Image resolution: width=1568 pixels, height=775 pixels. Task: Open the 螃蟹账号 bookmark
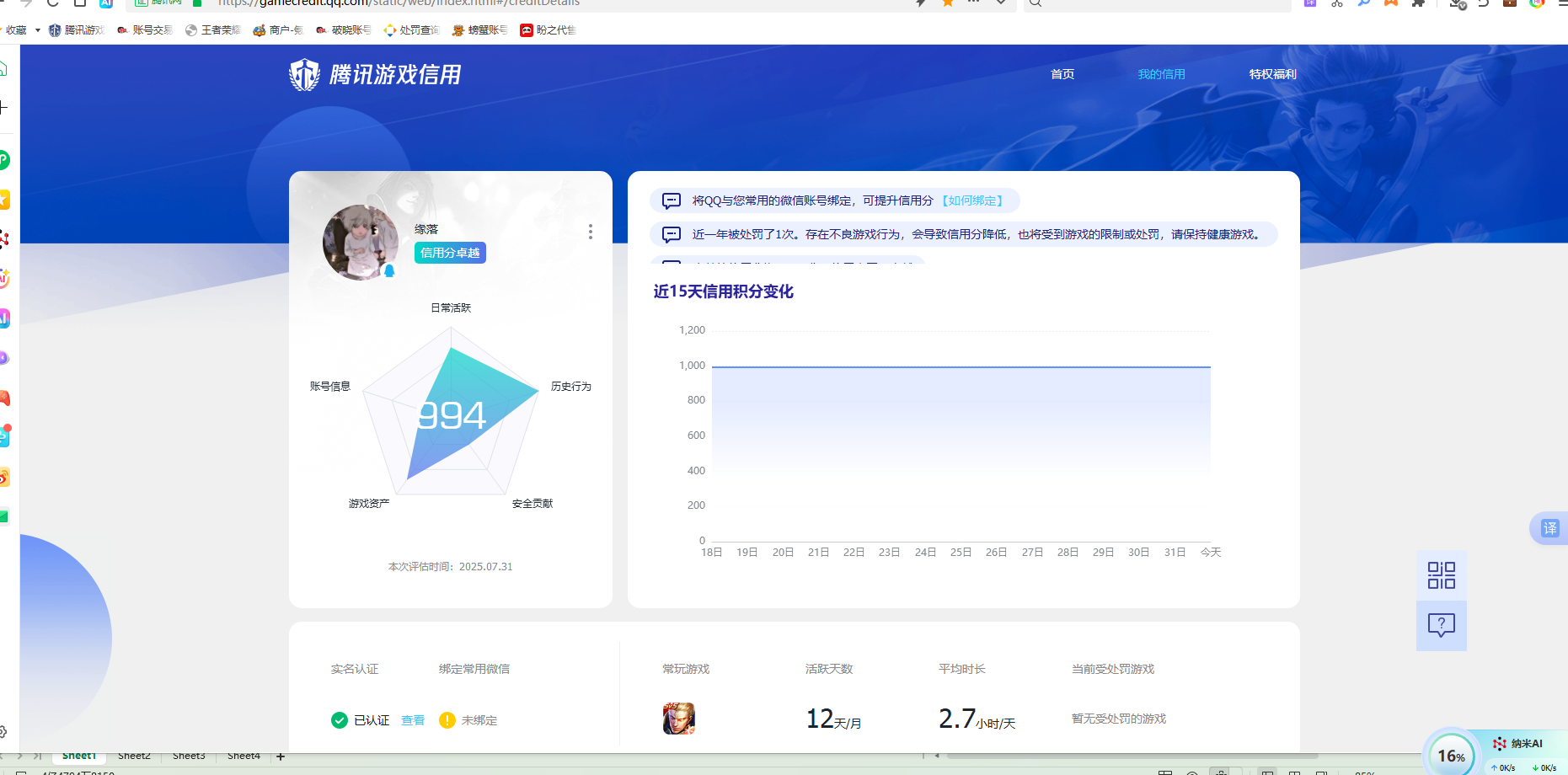click(480, 30)
